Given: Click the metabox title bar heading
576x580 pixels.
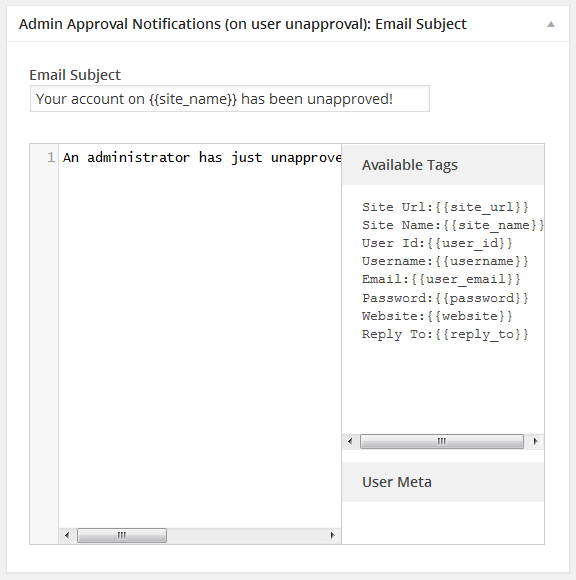Looking at the screenshot, I should point(243,24).
